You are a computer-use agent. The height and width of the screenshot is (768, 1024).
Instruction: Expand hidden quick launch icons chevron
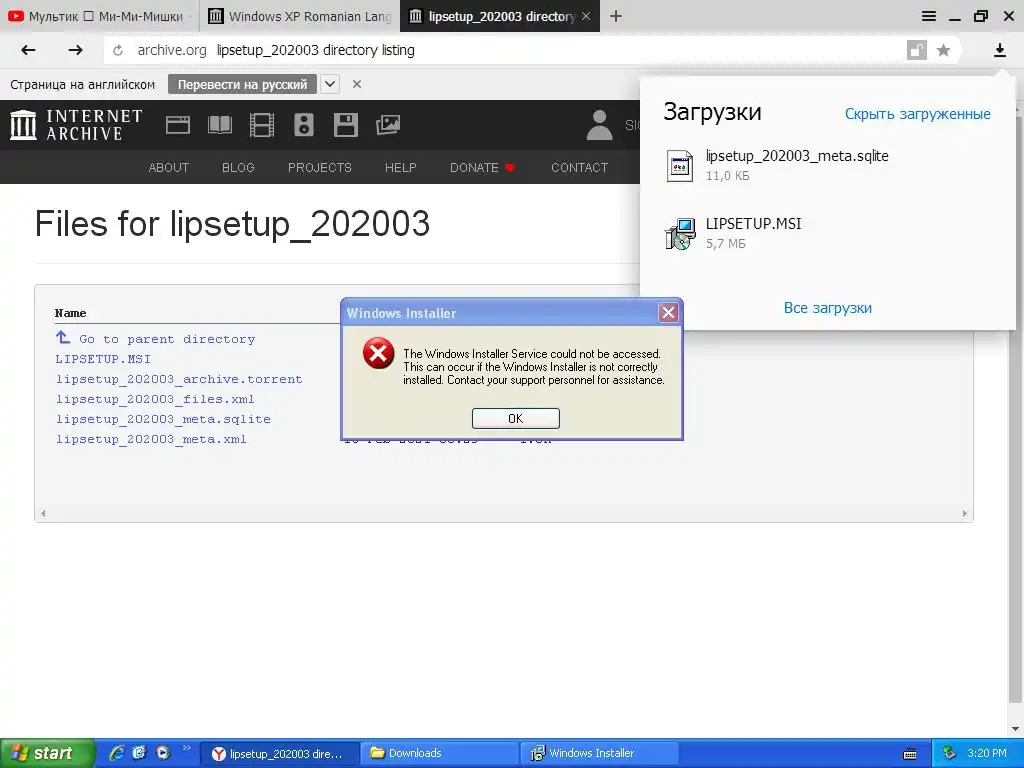186,748
